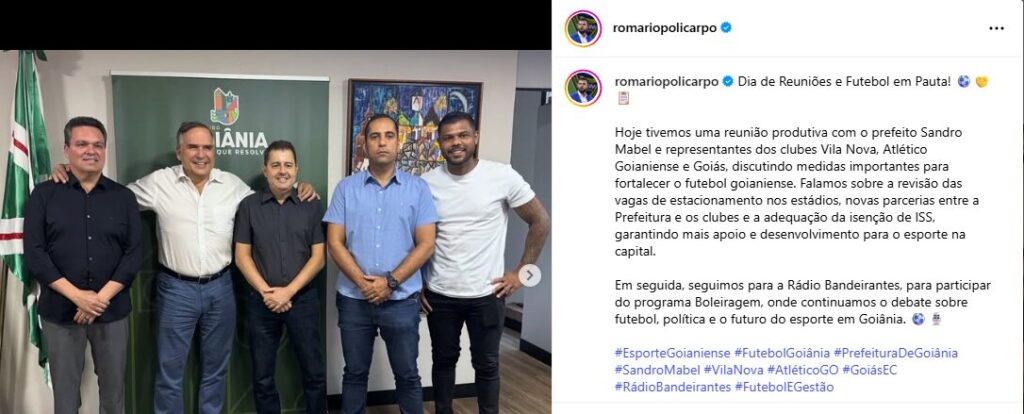Click the group photo of five men
The image size is (1024, 414).
pos(275,232)
